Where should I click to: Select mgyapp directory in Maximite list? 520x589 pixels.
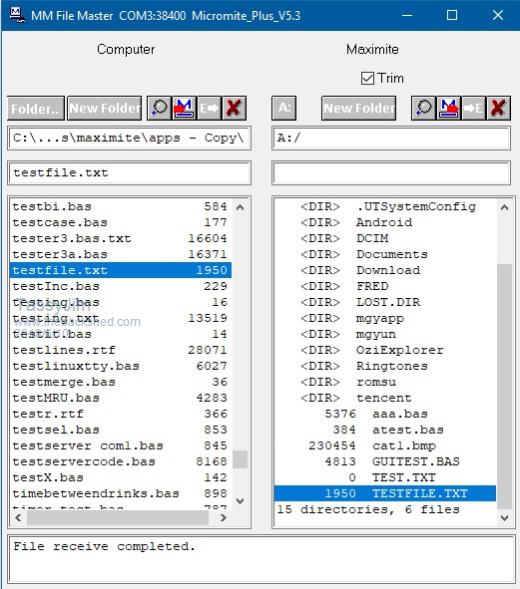[x=385, y=318]
